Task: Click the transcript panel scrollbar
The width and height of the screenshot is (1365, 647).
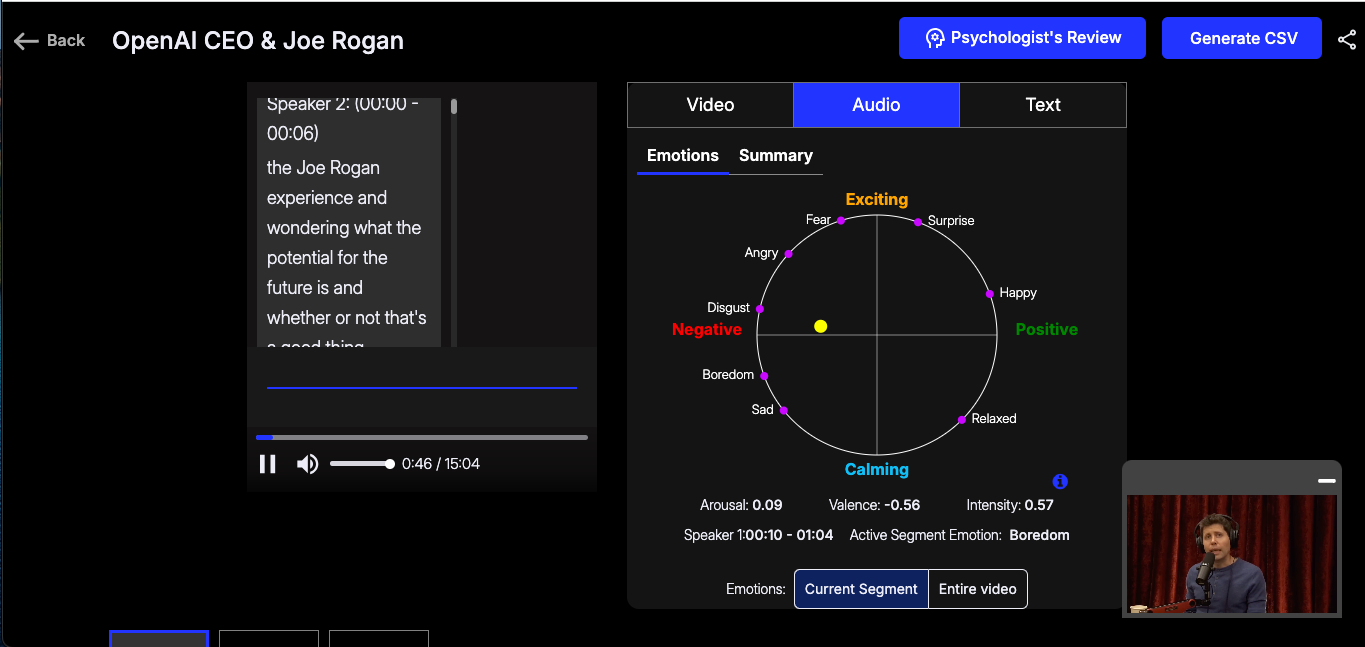Action: pos(454,106)
